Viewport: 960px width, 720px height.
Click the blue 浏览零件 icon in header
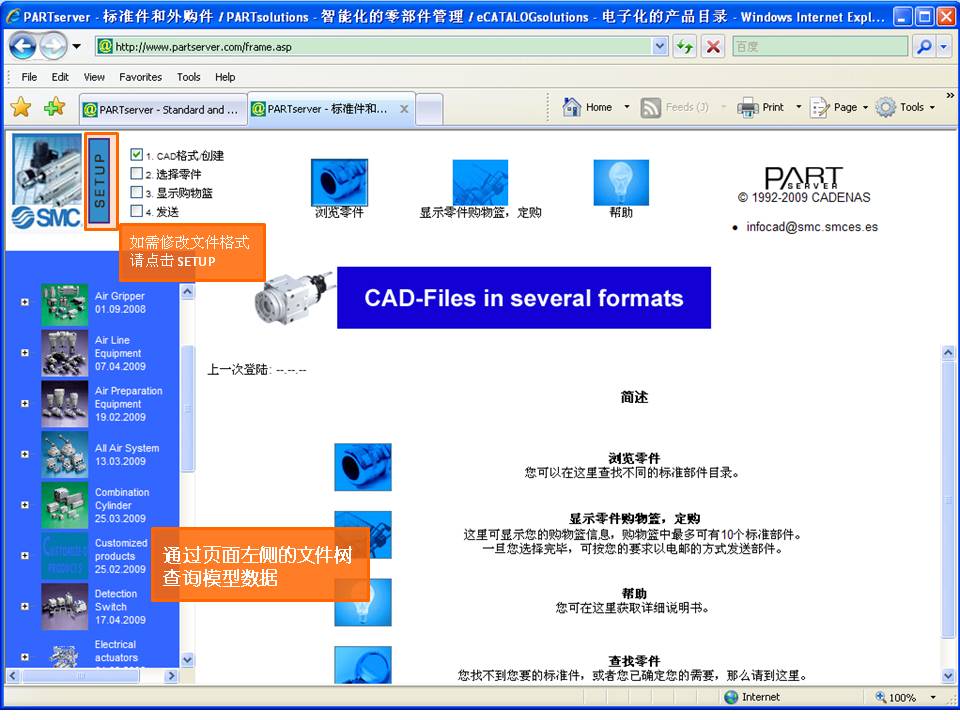pyautogui.click(x=339, y=182)
